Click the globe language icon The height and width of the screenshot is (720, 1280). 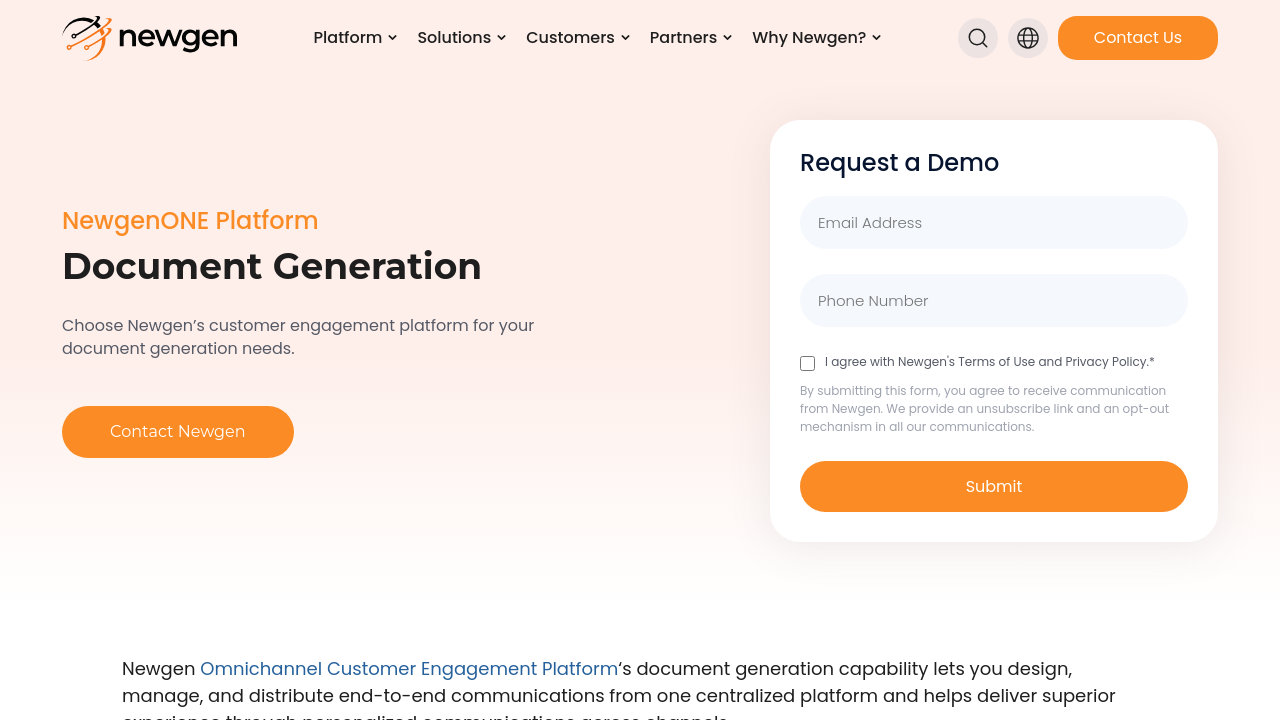(1028, 38)
